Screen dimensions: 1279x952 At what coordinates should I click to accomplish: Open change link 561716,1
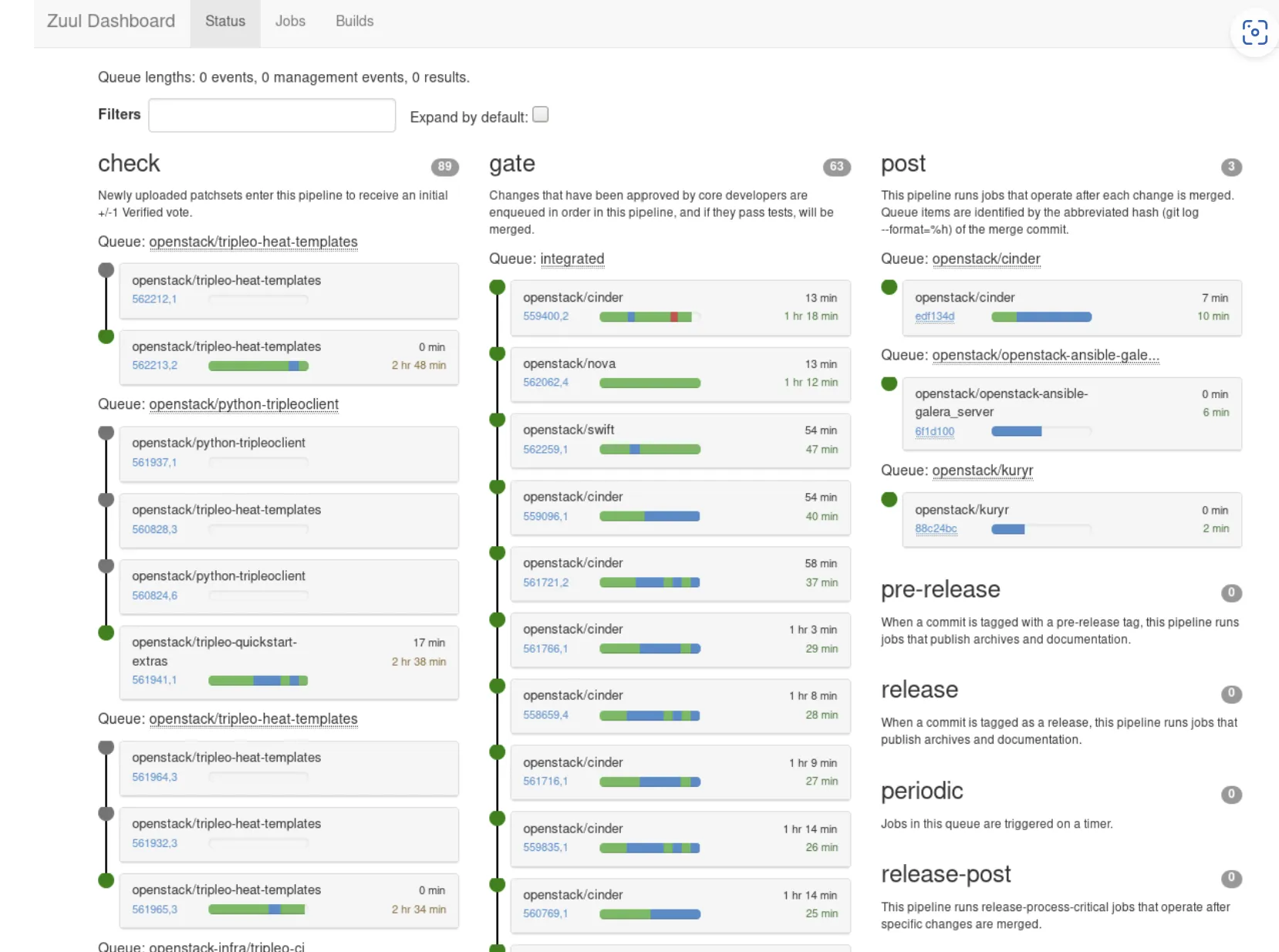coord(545,782)
